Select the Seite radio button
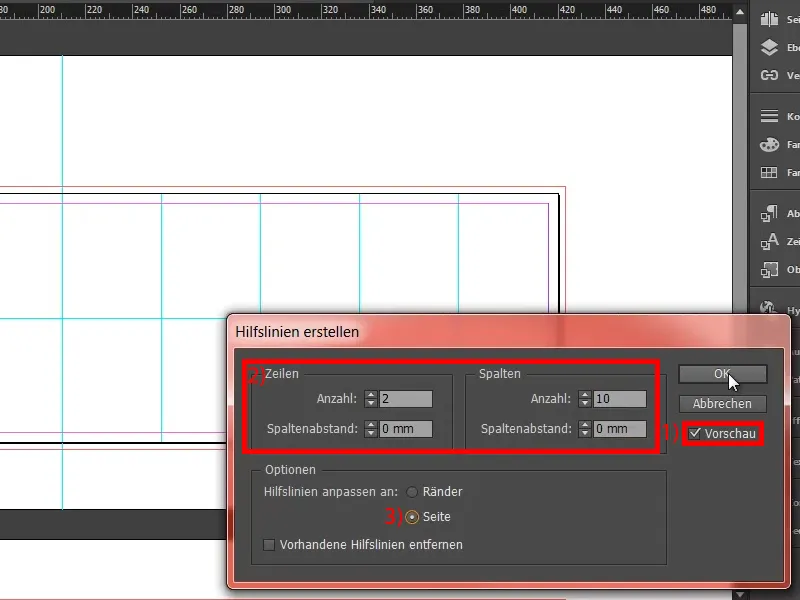Image resolution: width=800 pixels, height=600 pixels. [412, 517]
